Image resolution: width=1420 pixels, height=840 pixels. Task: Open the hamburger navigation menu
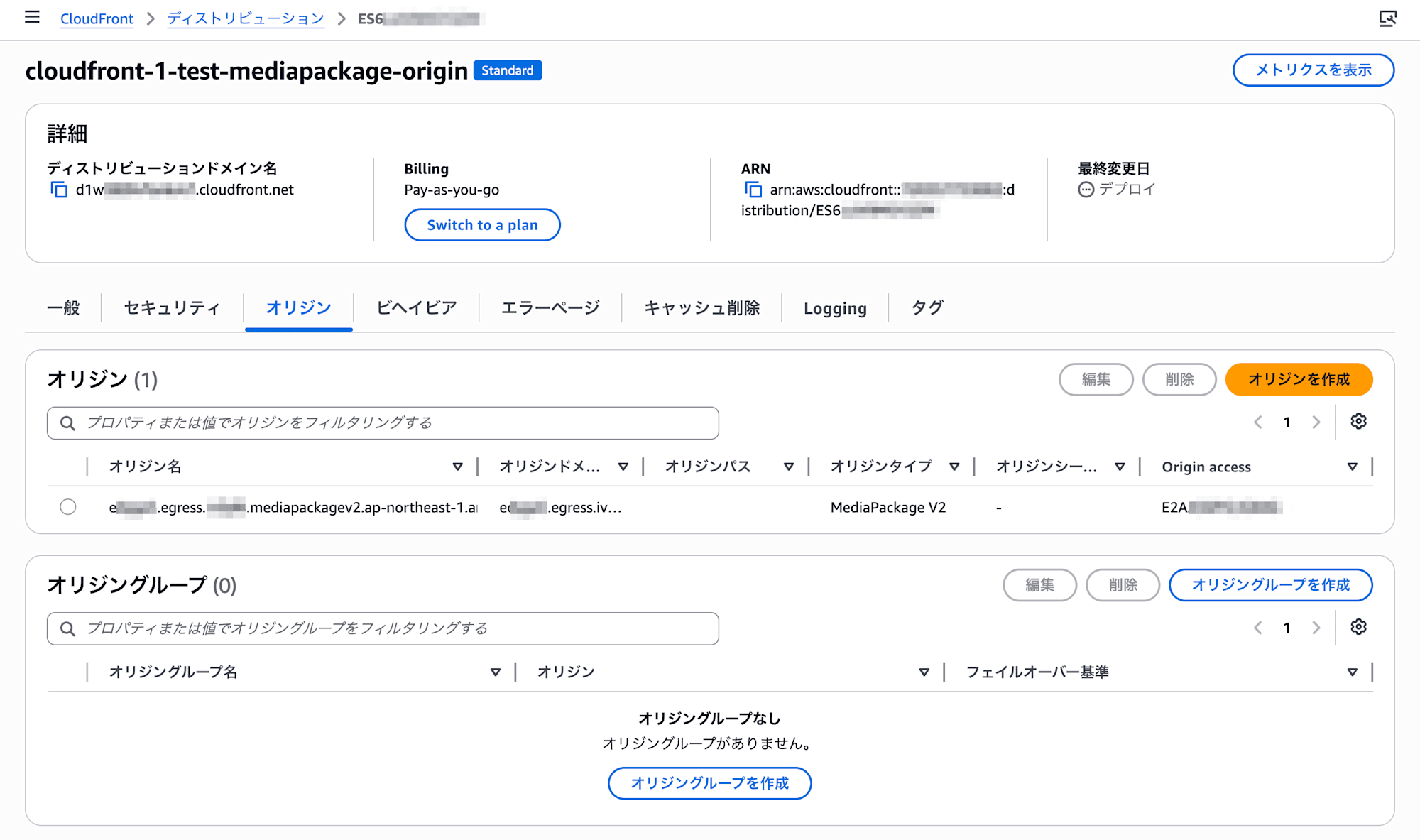pyautogui.click(x=32, y=17)
